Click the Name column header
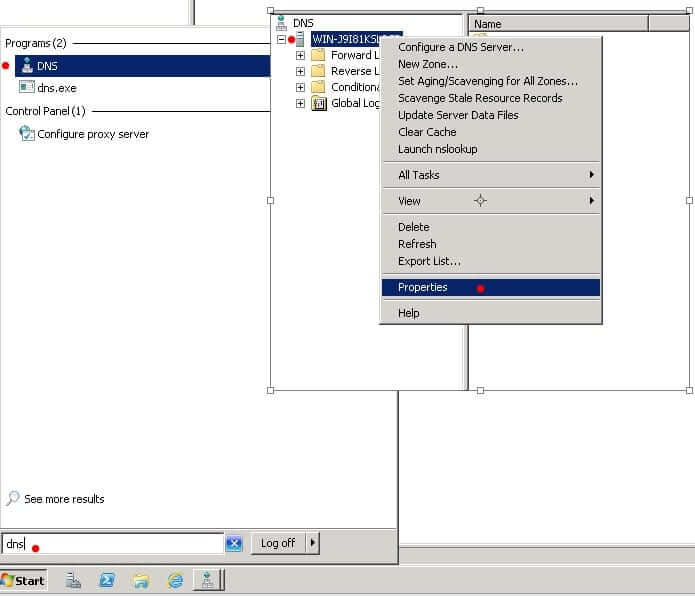The width and height of the screenshot is (695, 597). 558,24
